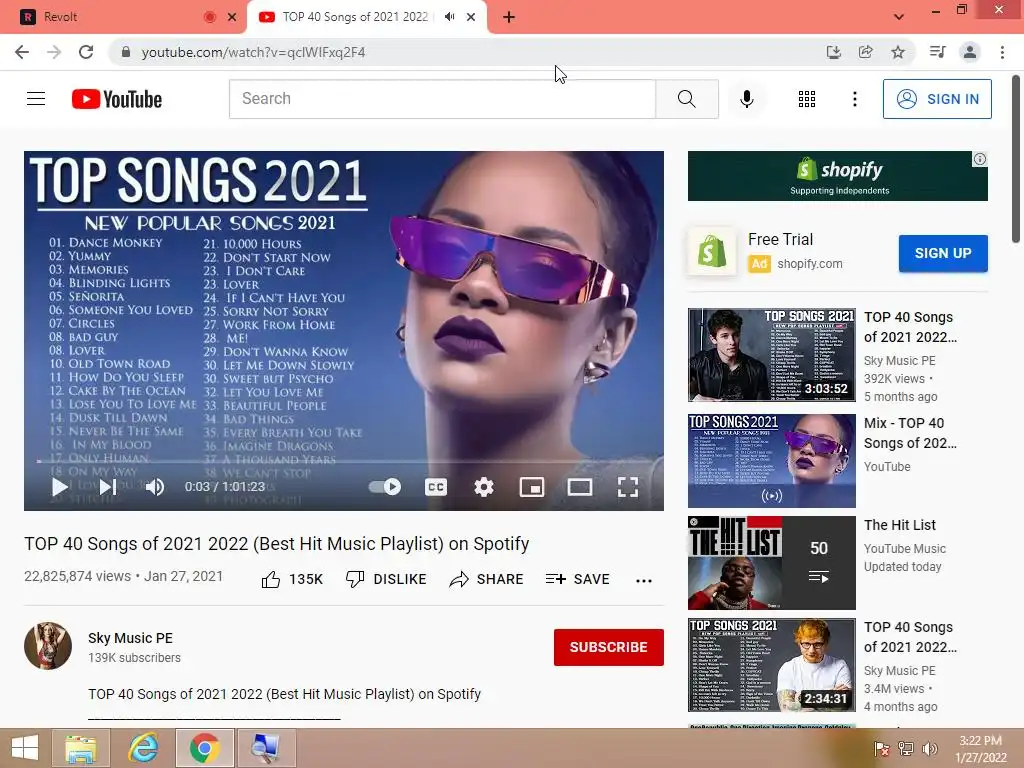
Task: Open the YouTube guide hamburger menu
Action: 36,99
